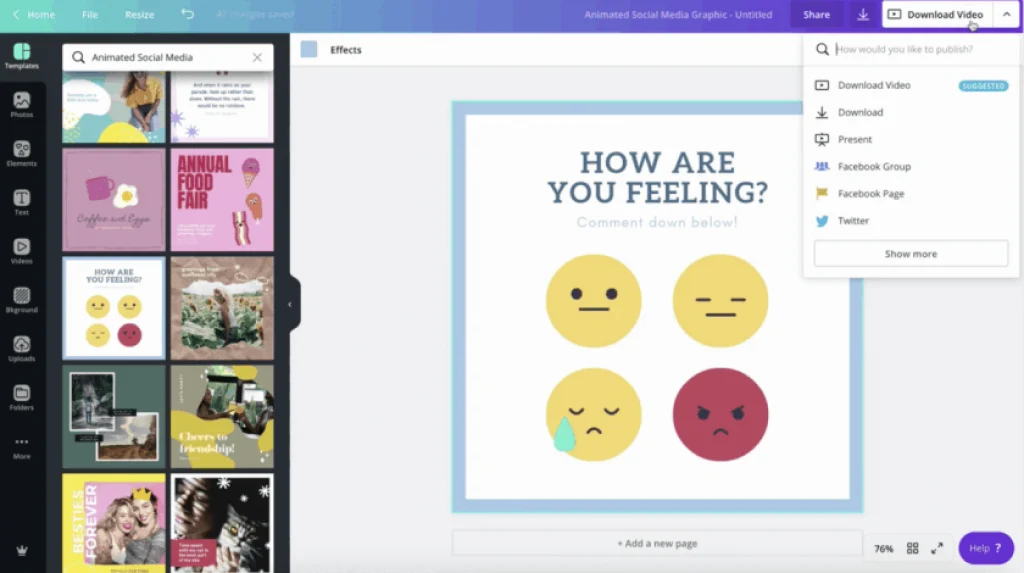Screen dimensions: 1024x573
Task: Collapse the templates side panel handle
Action: 290,304
